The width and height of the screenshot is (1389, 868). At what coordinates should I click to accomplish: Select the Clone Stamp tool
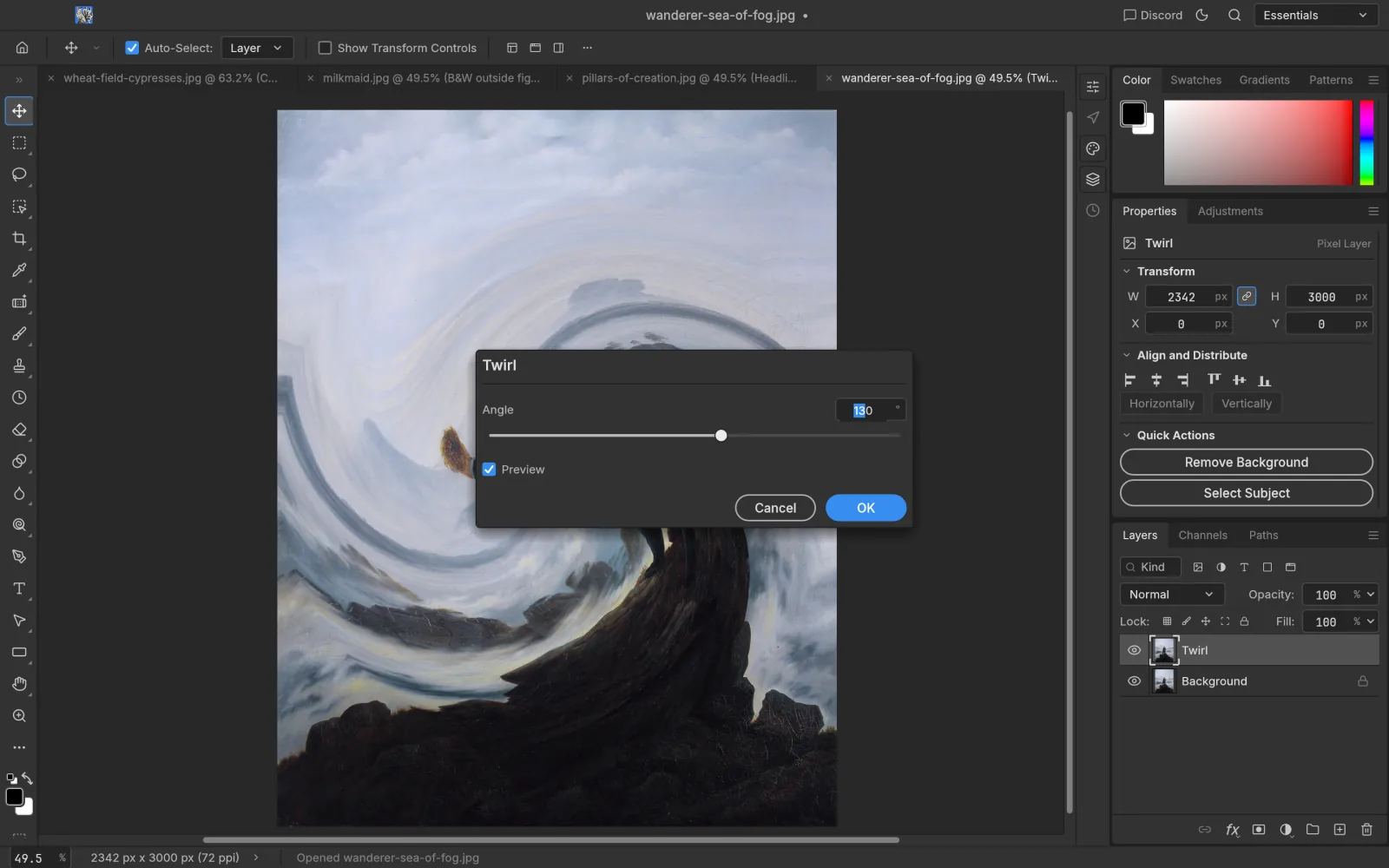click(19, 365)
